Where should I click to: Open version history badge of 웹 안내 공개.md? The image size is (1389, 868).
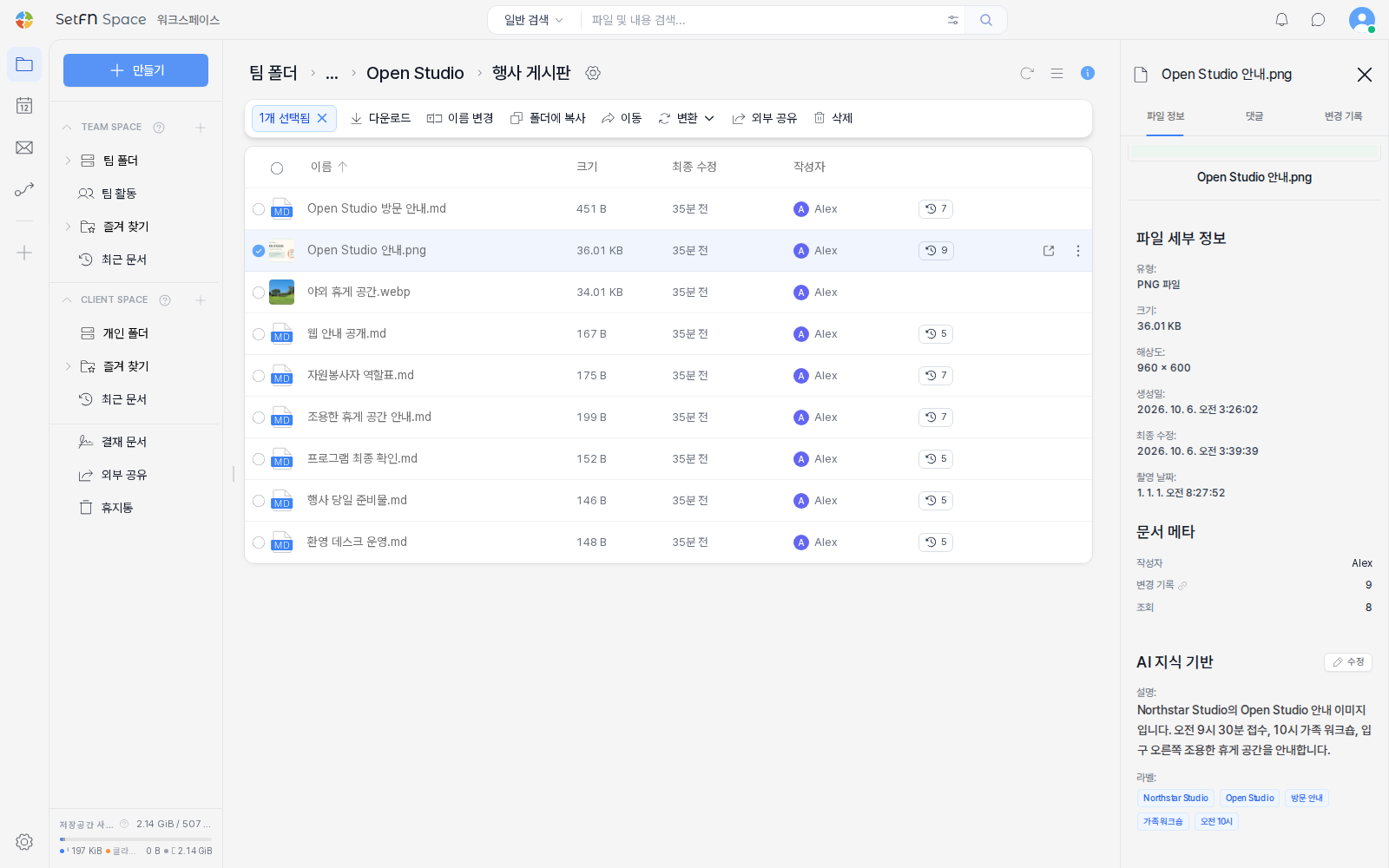(x=936, y=334)
